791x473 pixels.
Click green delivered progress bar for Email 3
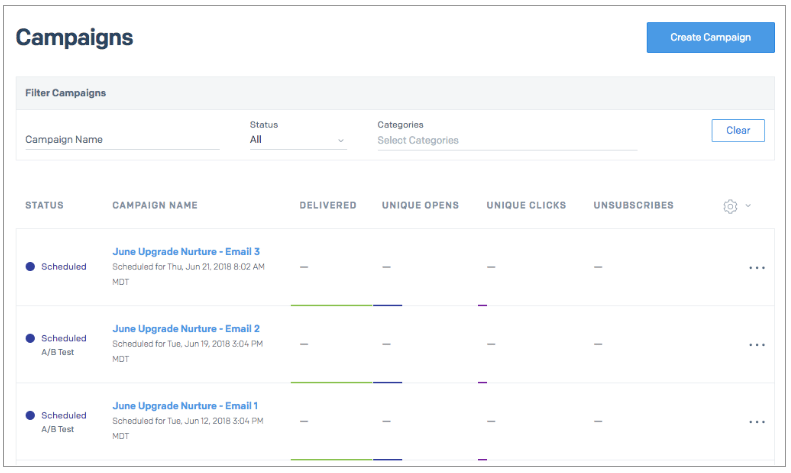pyautogui.click(x=331, y=305)
